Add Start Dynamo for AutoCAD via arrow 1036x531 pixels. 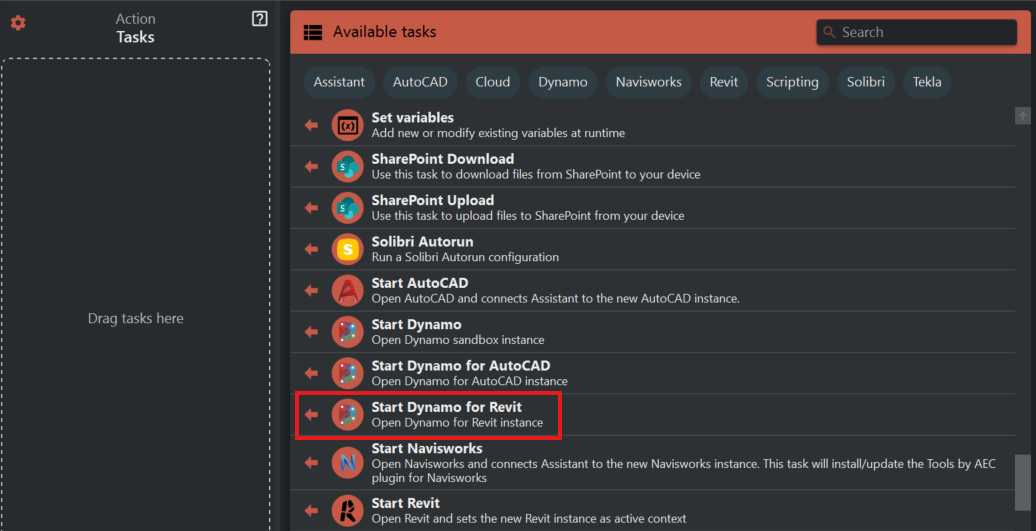click(311, 373)
